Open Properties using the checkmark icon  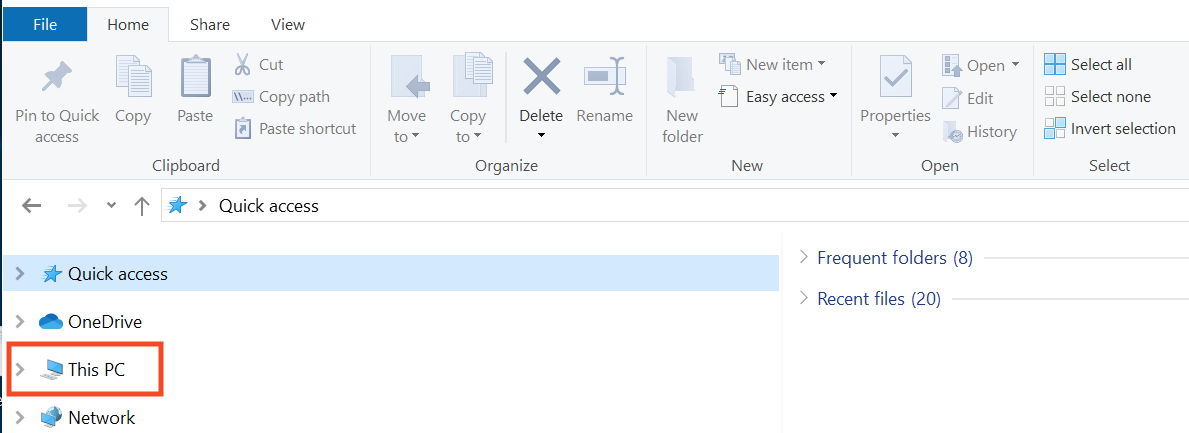coord(895,78)
